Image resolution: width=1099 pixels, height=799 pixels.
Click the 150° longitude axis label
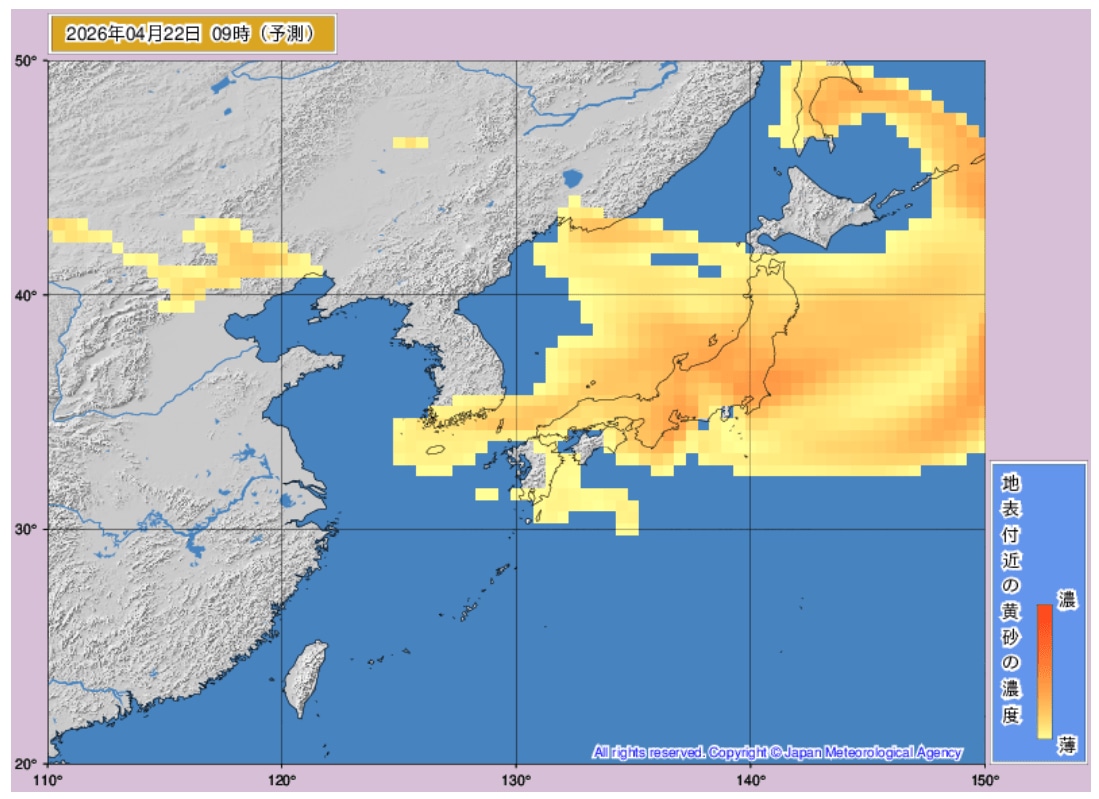coord(984,780)
